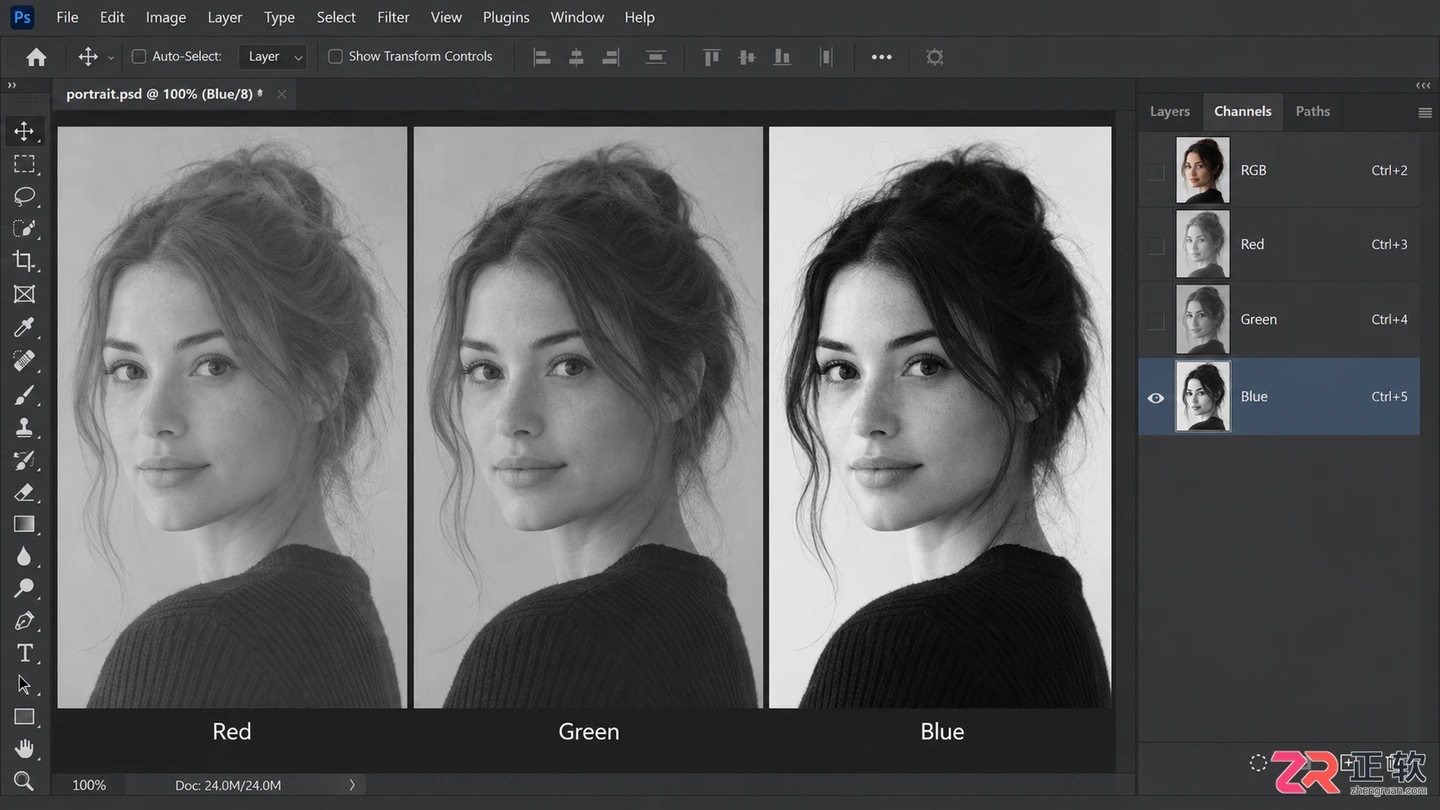The height and width of the screenshot is (810, 1440).
Task: Select the Frame tool
Action: coord(24,294)
